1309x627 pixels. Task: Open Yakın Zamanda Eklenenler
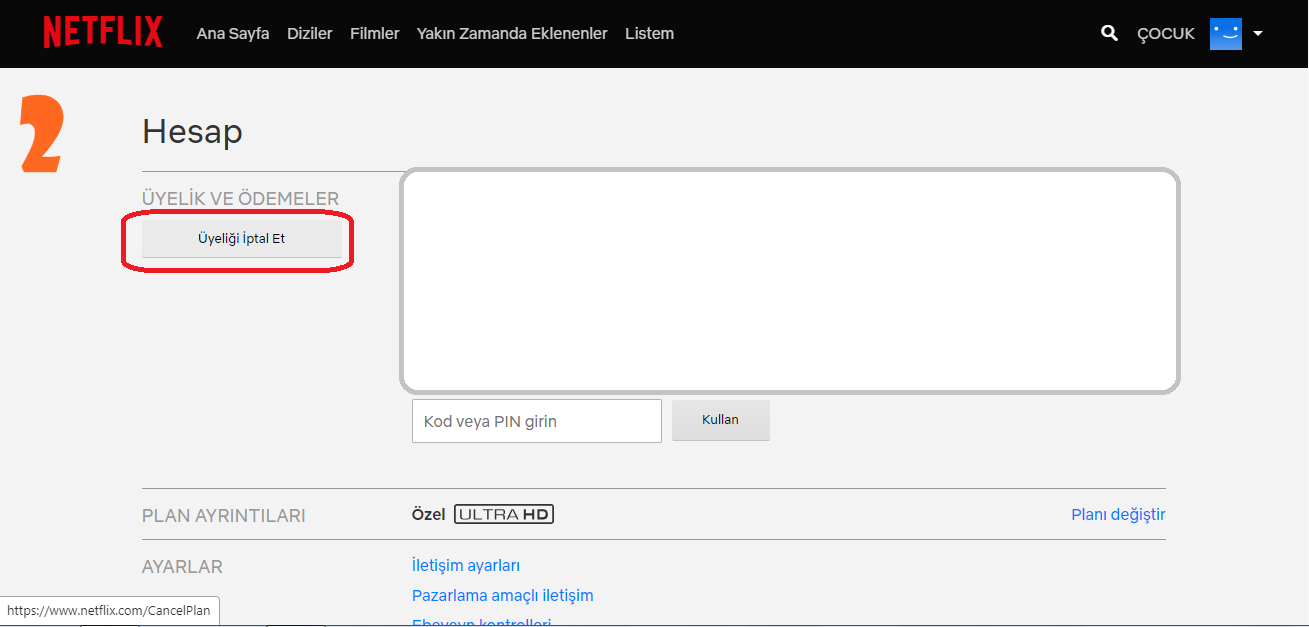[511, 33]
